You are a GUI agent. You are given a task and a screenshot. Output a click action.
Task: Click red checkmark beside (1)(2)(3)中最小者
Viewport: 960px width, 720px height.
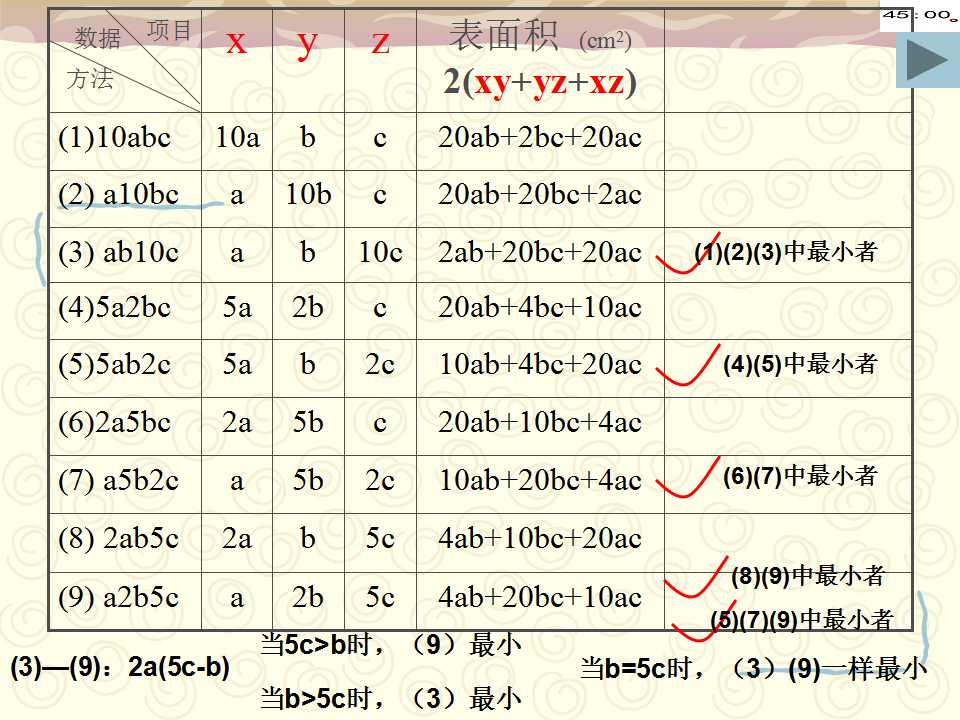pos(688,253)
